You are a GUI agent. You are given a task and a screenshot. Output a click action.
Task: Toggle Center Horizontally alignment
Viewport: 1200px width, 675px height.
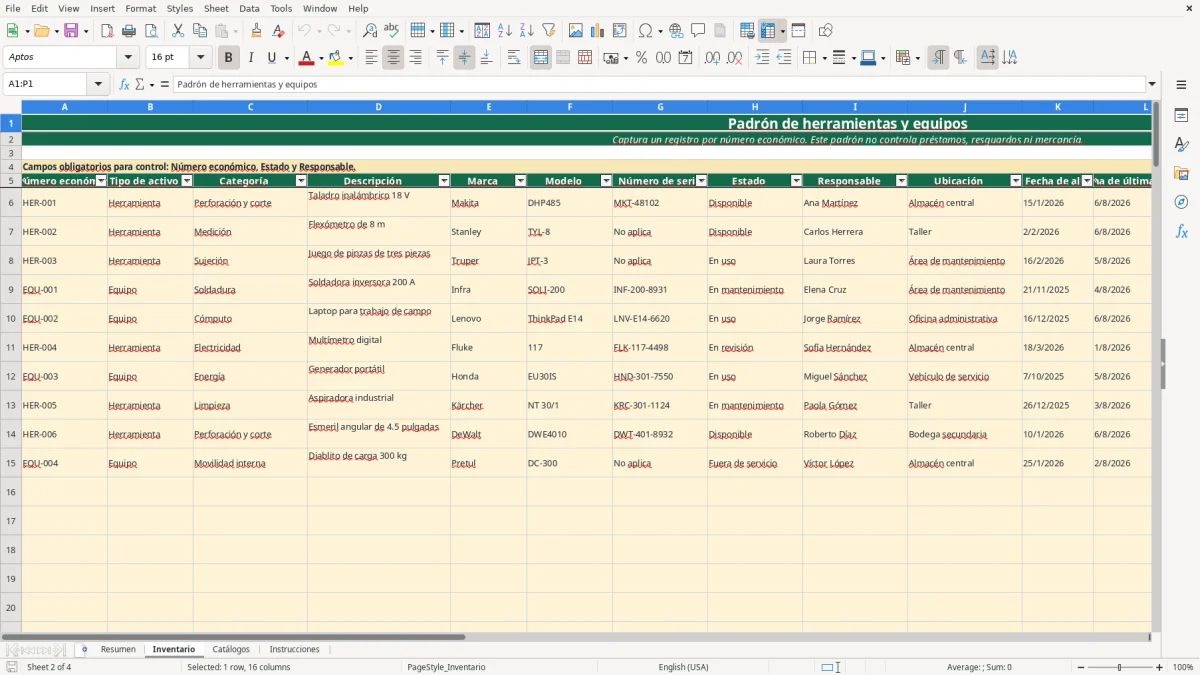(x=393, y=58)
